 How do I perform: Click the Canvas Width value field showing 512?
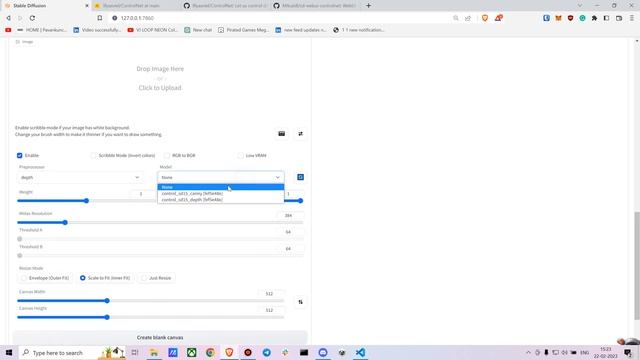[x=269, y=293]
